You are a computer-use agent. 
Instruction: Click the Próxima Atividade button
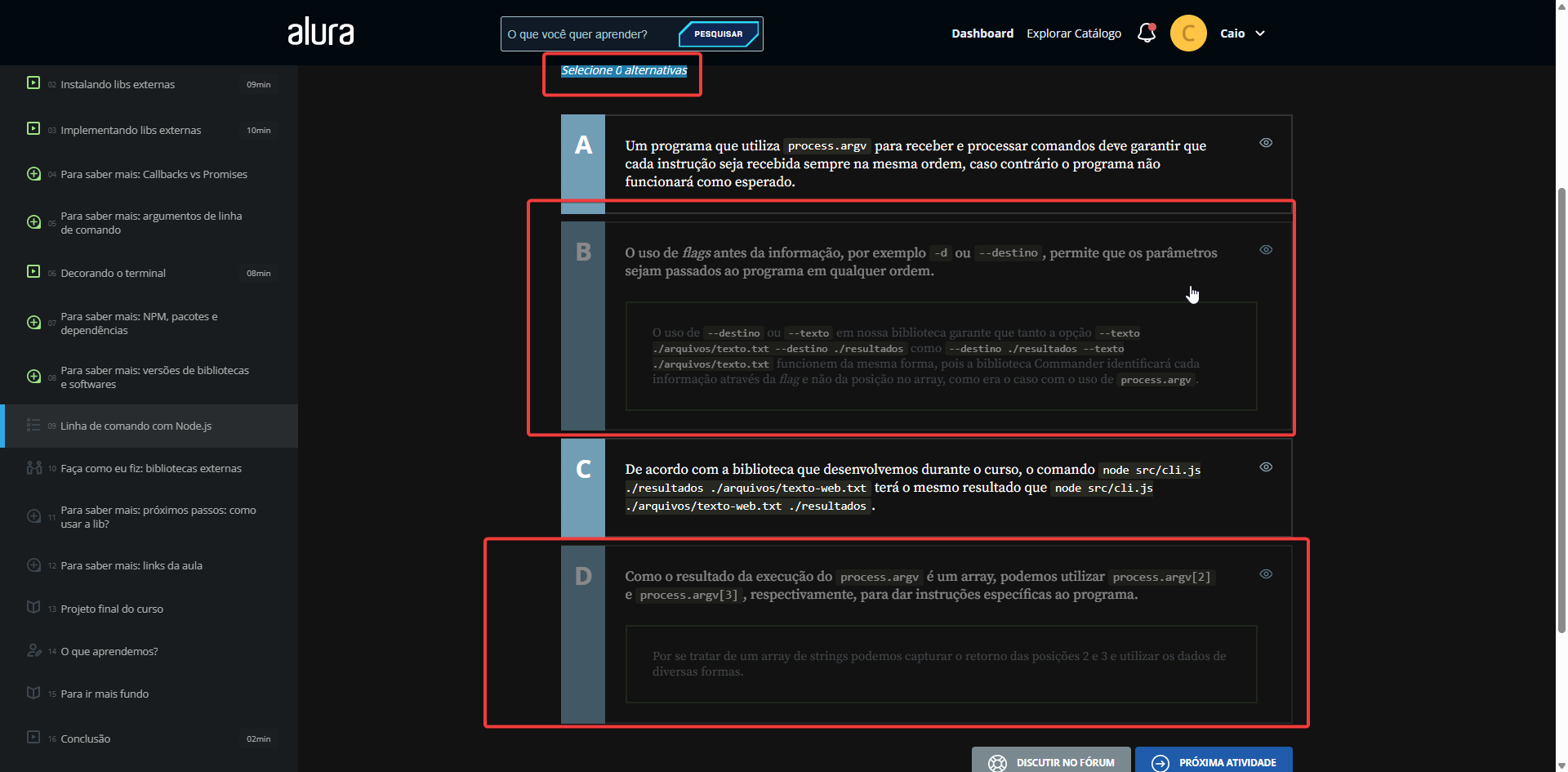[1214, 761]
